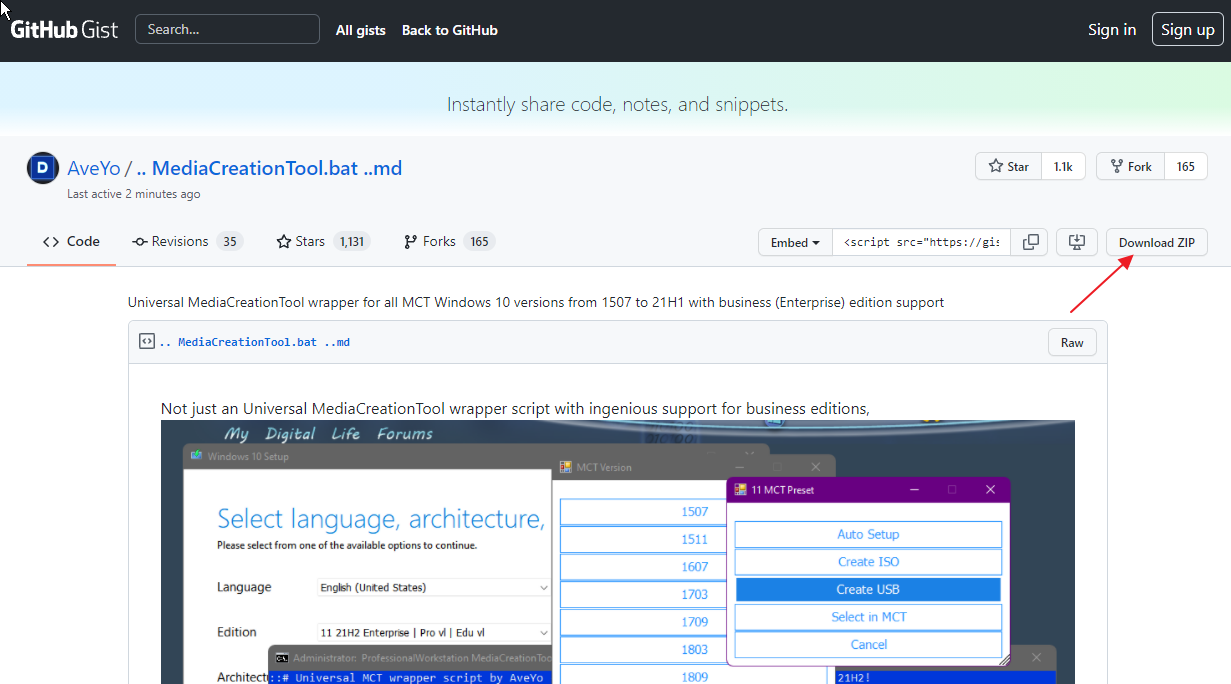The height and width of the screenshot is (684, 1231).
Task: Go Back to GitHub link
Action: pos(450,30)
